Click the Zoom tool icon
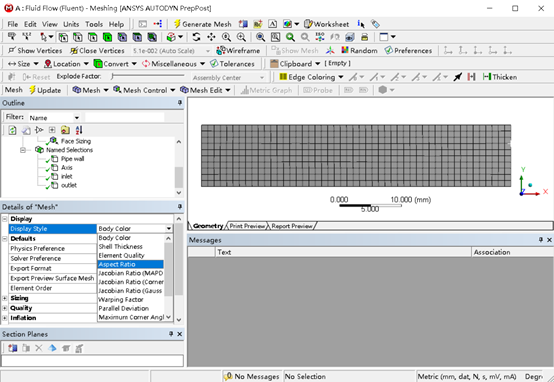 [x=226, y=37]
